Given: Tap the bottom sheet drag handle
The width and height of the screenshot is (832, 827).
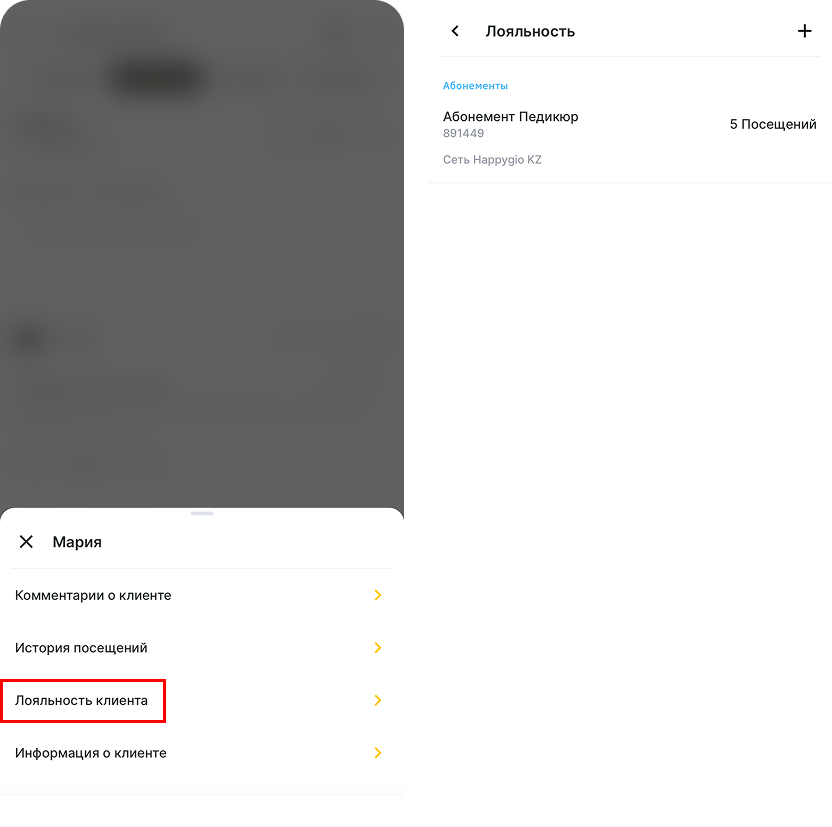Looking at the screenshot, I should (x=202, y=513).
